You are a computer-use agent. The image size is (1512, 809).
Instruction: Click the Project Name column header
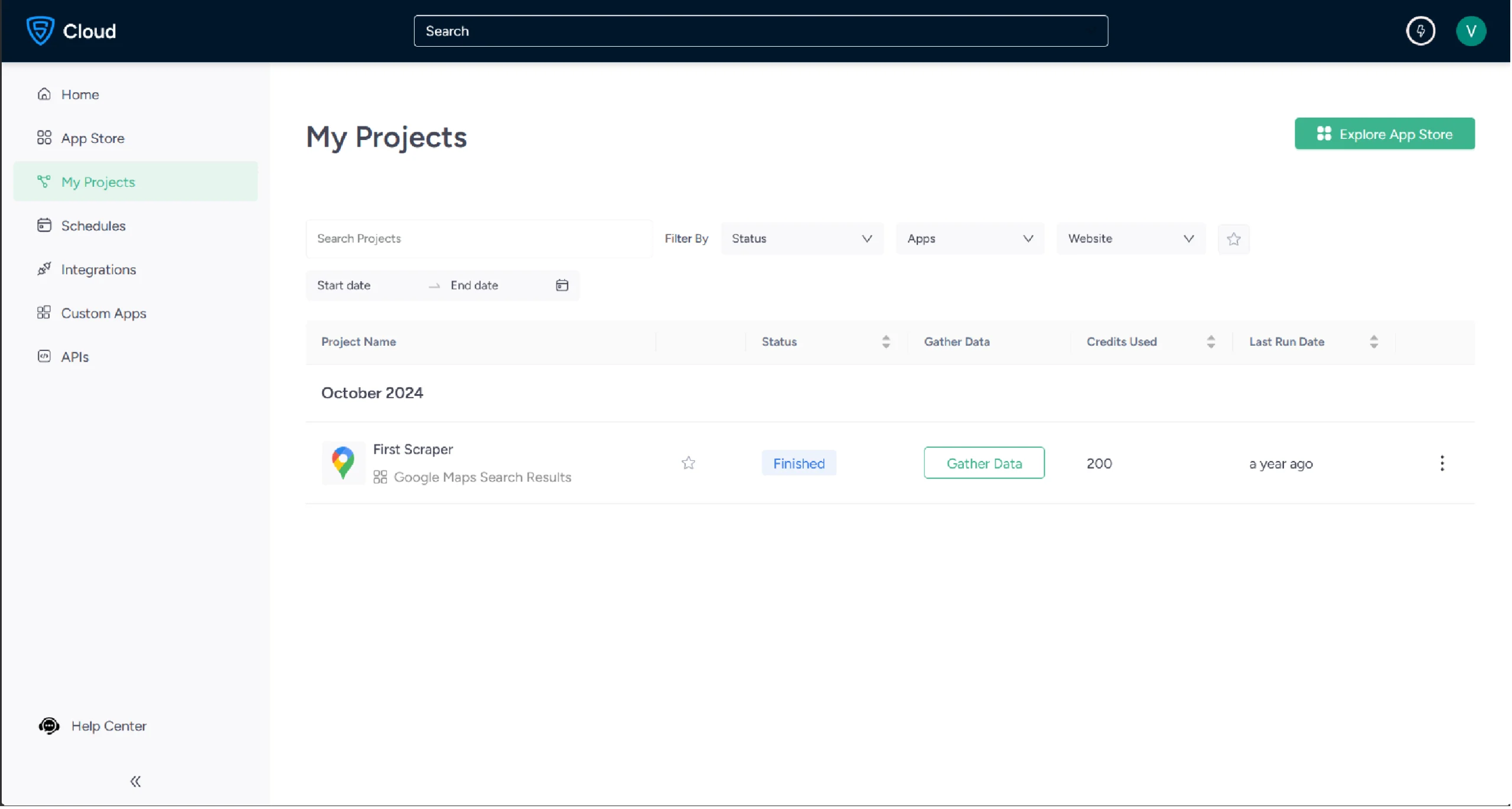359,342
